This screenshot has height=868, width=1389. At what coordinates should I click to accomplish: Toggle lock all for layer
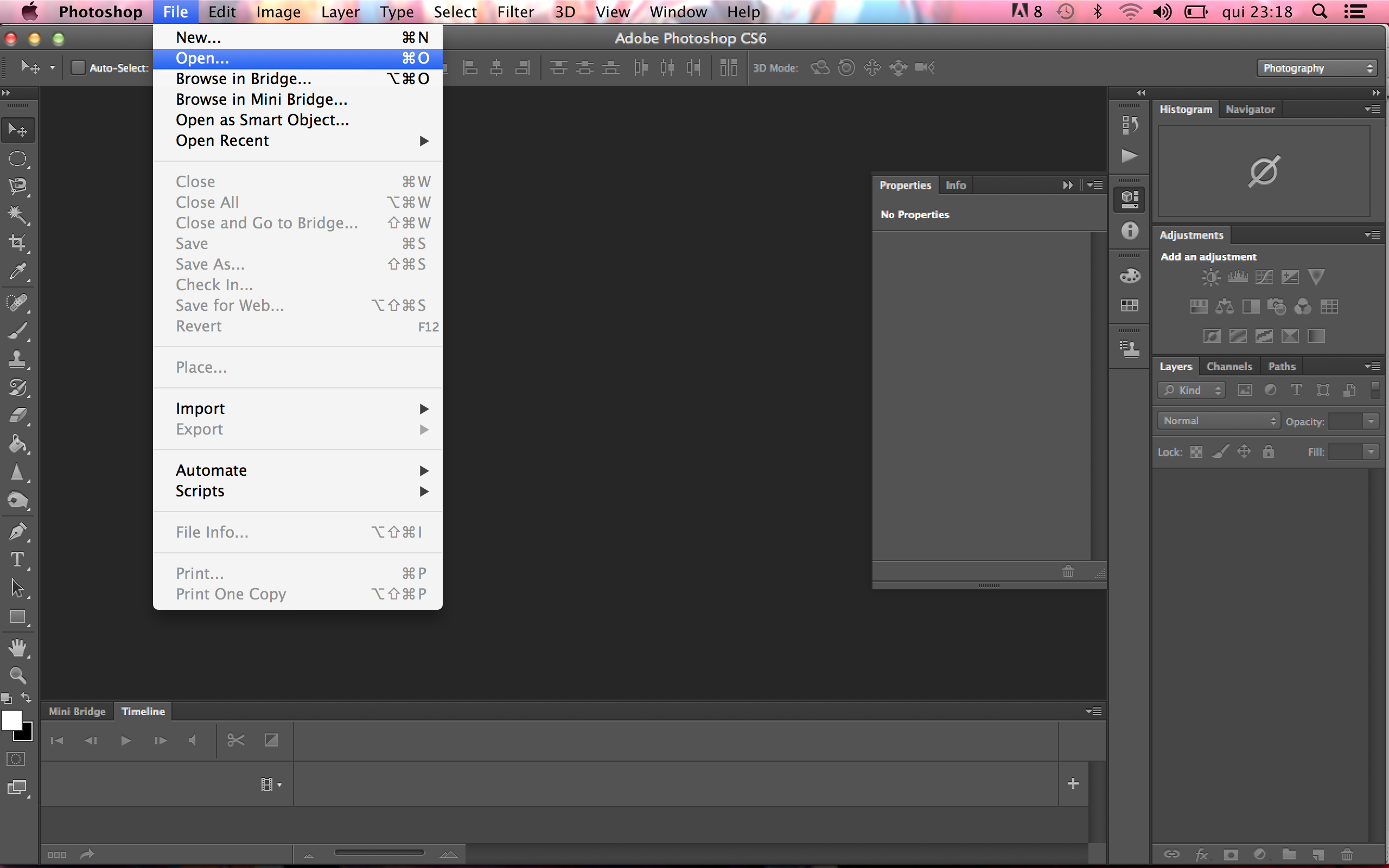tap(1269, 452)
